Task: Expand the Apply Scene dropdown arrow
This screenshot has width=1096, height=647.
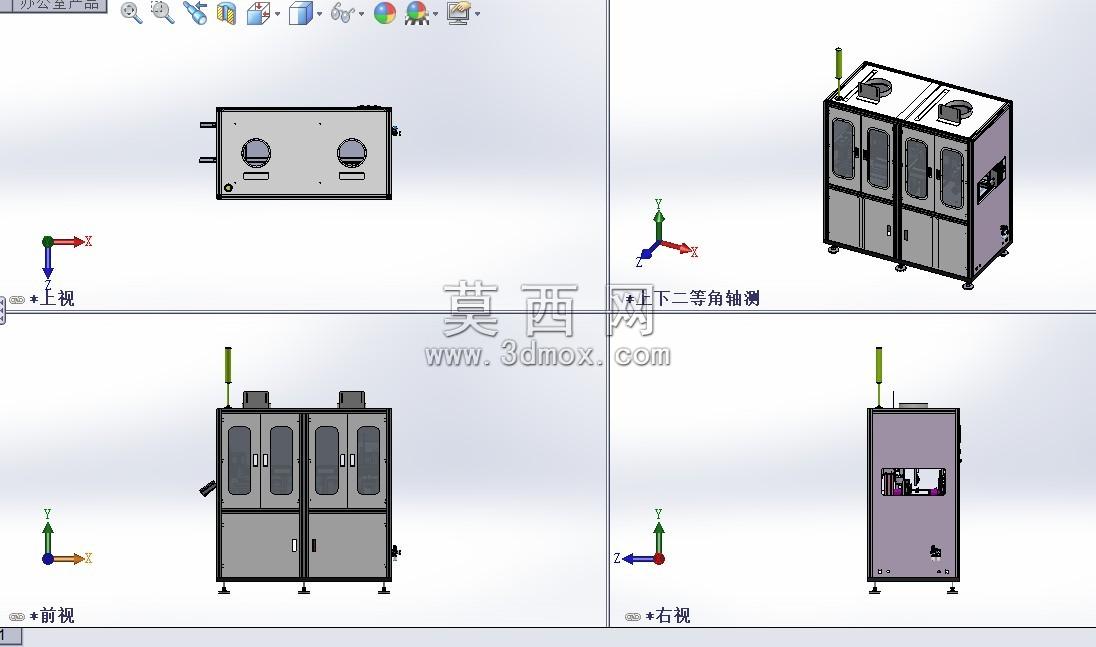Action: 435,14
